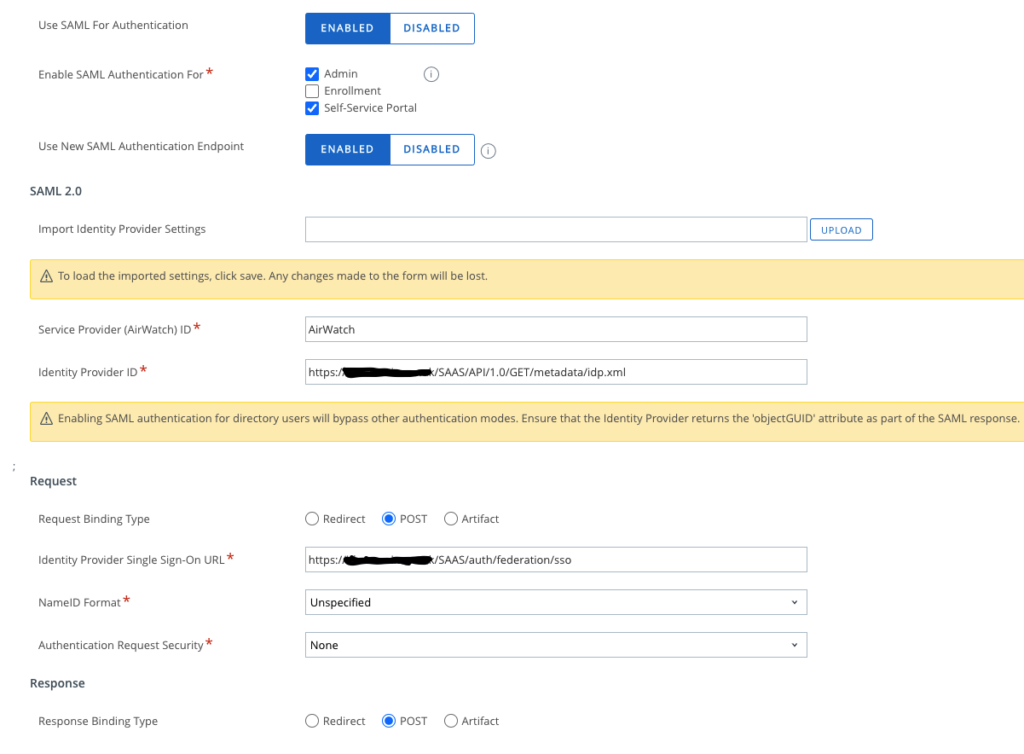Click the UPLOAD button
The height and width of the screenshot is (754, 1024).
(841, 229)
